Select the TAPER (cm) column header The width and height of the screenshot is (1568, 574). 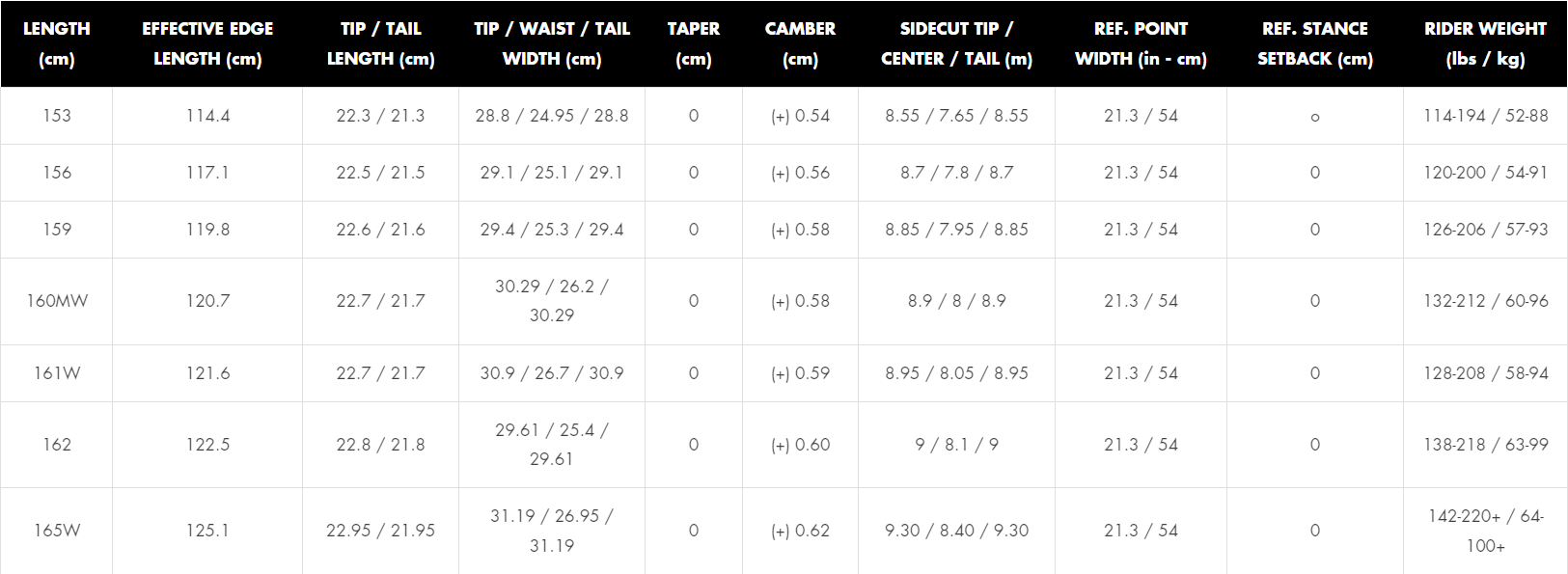coord(693,43)
